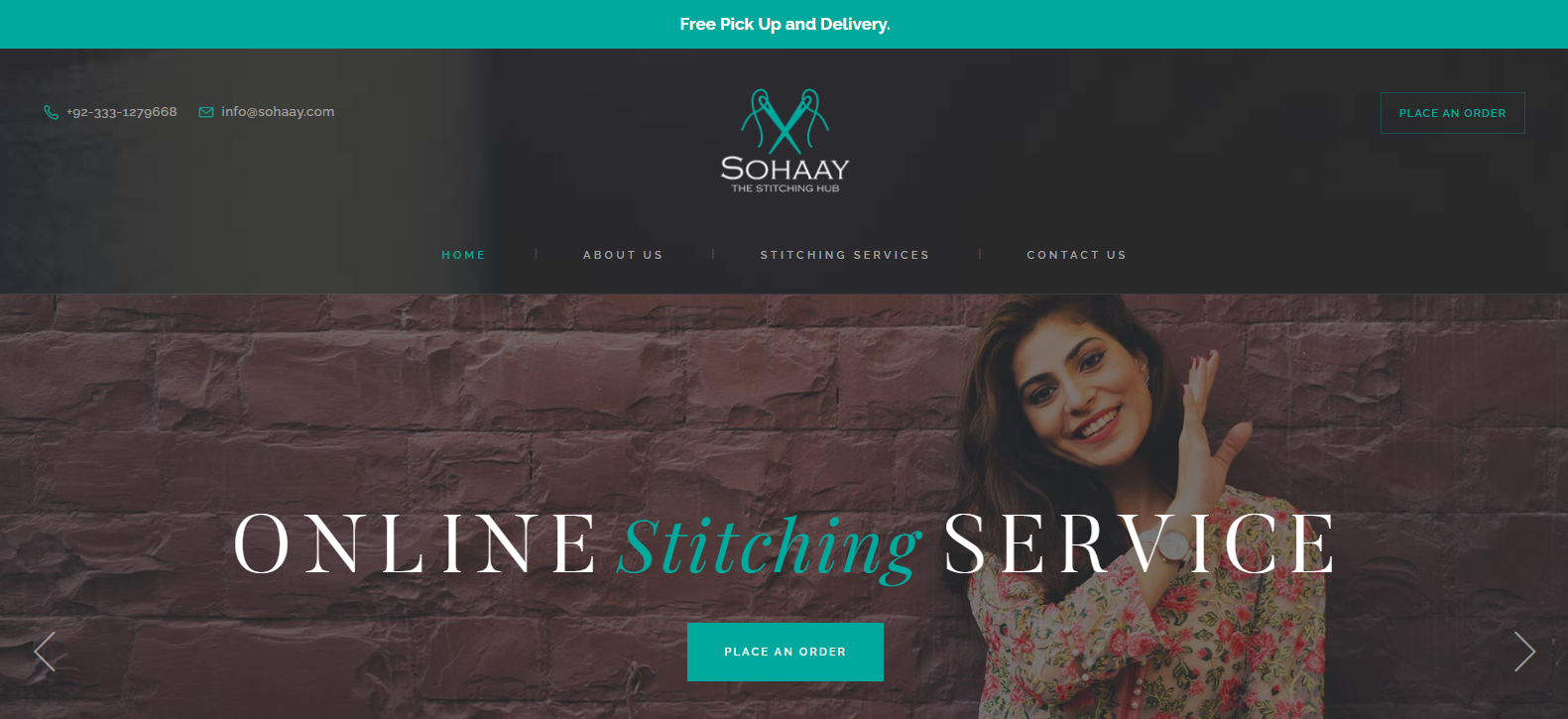Open the info@sohaay.com email link
The image size is (1568, 719).
coord(278,112)
